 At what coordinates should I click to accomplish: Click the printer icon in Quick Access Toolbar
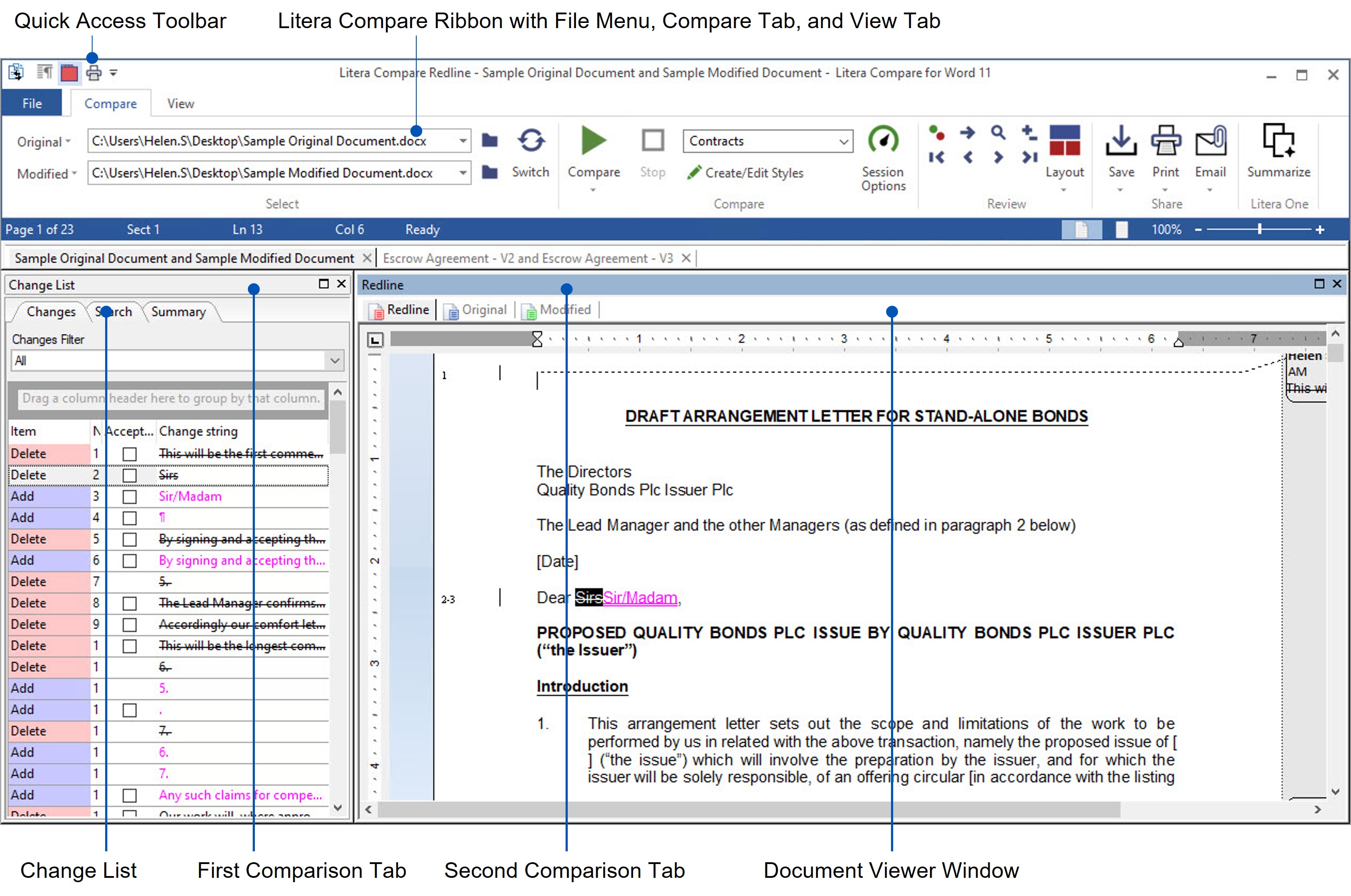[94, 73]
